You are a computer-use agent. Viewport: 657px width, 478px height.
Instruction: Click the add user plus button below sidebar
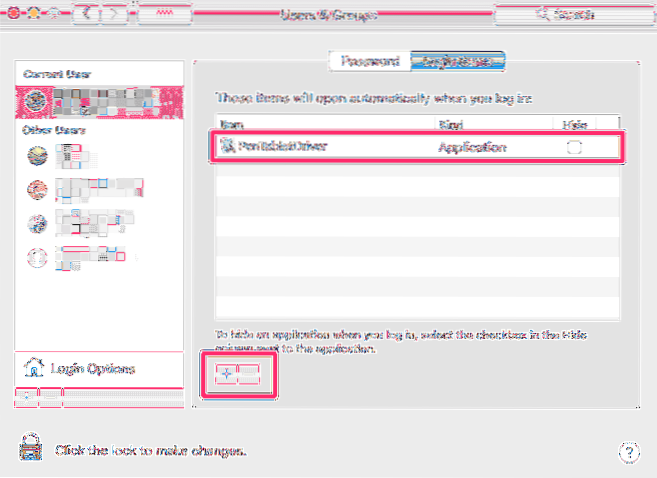point(27,395)
